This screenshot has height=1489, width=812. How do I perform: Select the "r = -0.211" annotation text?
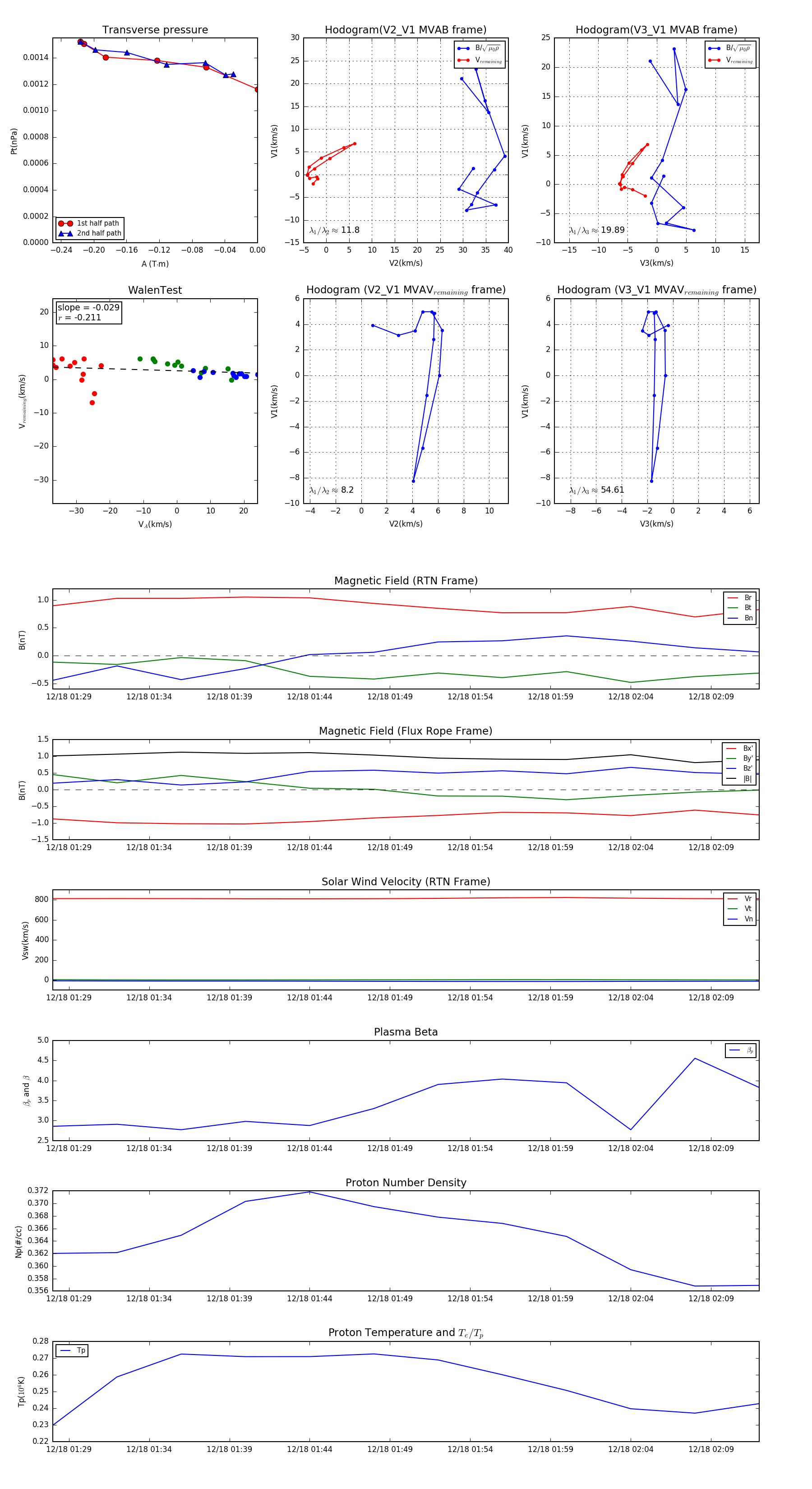point(80,317)
